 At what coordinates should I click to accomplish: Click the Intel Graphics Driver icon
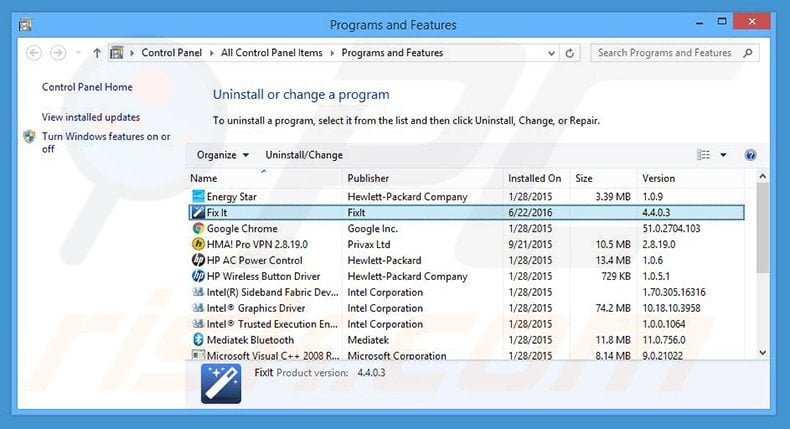[x=199, y=308]
